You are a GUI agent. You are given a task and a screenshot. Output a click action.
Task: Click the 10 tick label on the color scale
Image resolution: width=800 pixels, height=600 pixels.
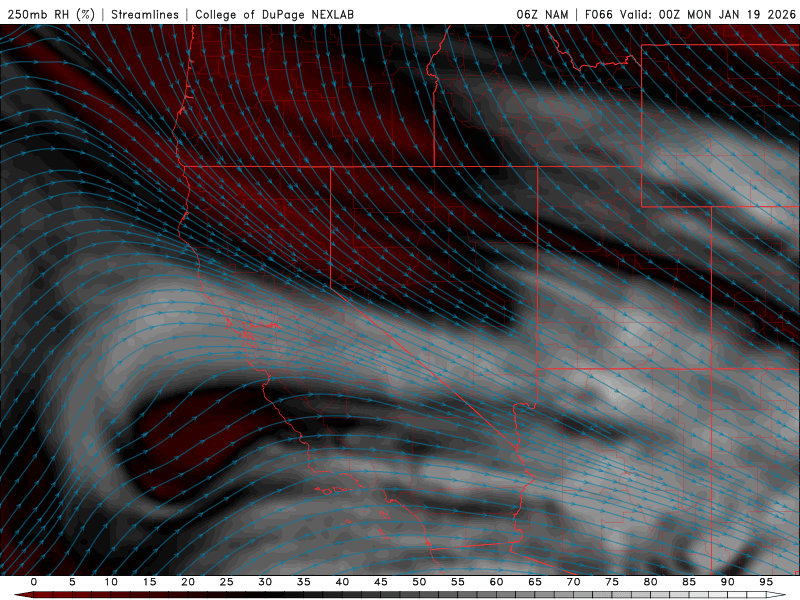pos(111,582)
